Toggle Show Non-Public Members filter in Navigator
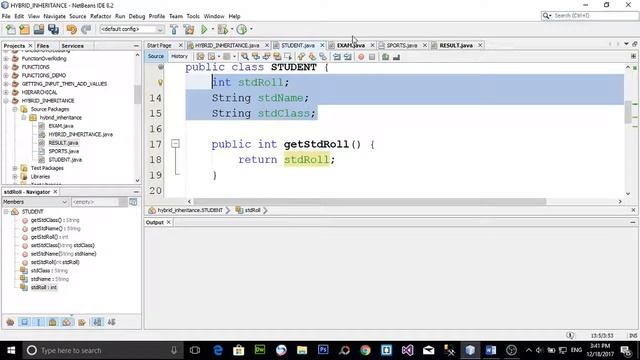640x360 pixels. pyautogui.click(x=53, y=322)
